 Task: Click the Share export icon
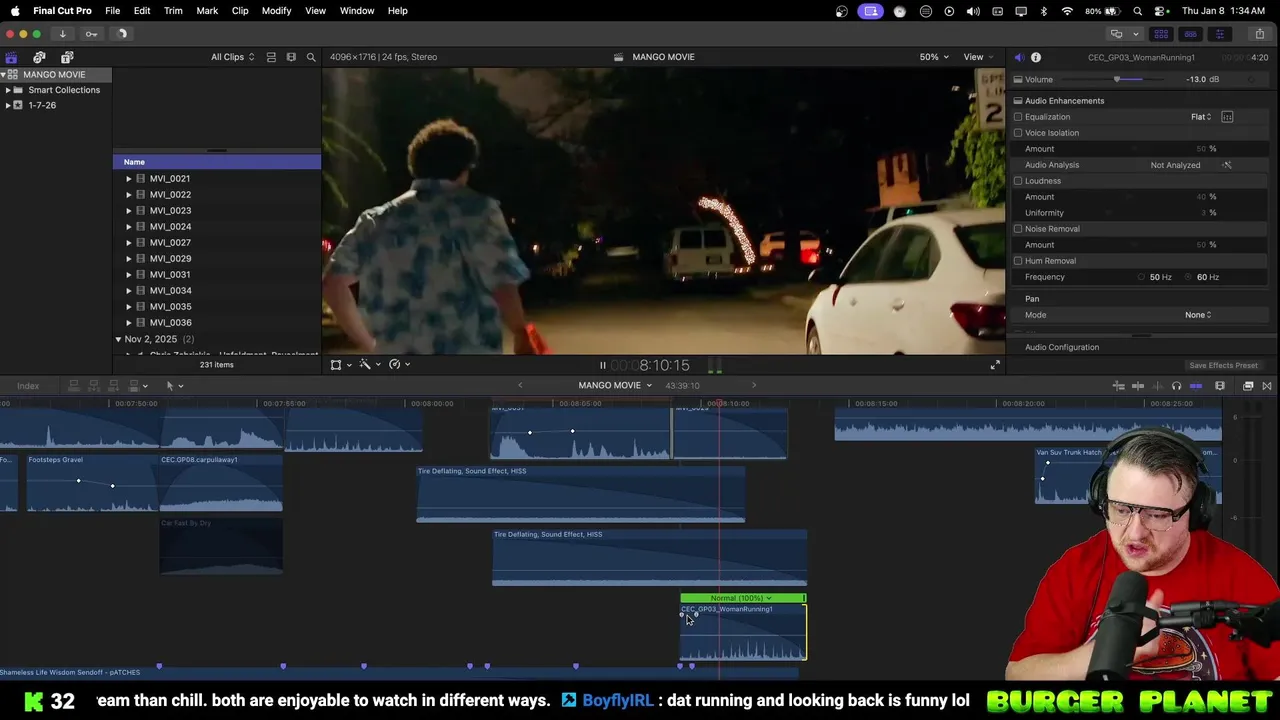point(1259,34)
